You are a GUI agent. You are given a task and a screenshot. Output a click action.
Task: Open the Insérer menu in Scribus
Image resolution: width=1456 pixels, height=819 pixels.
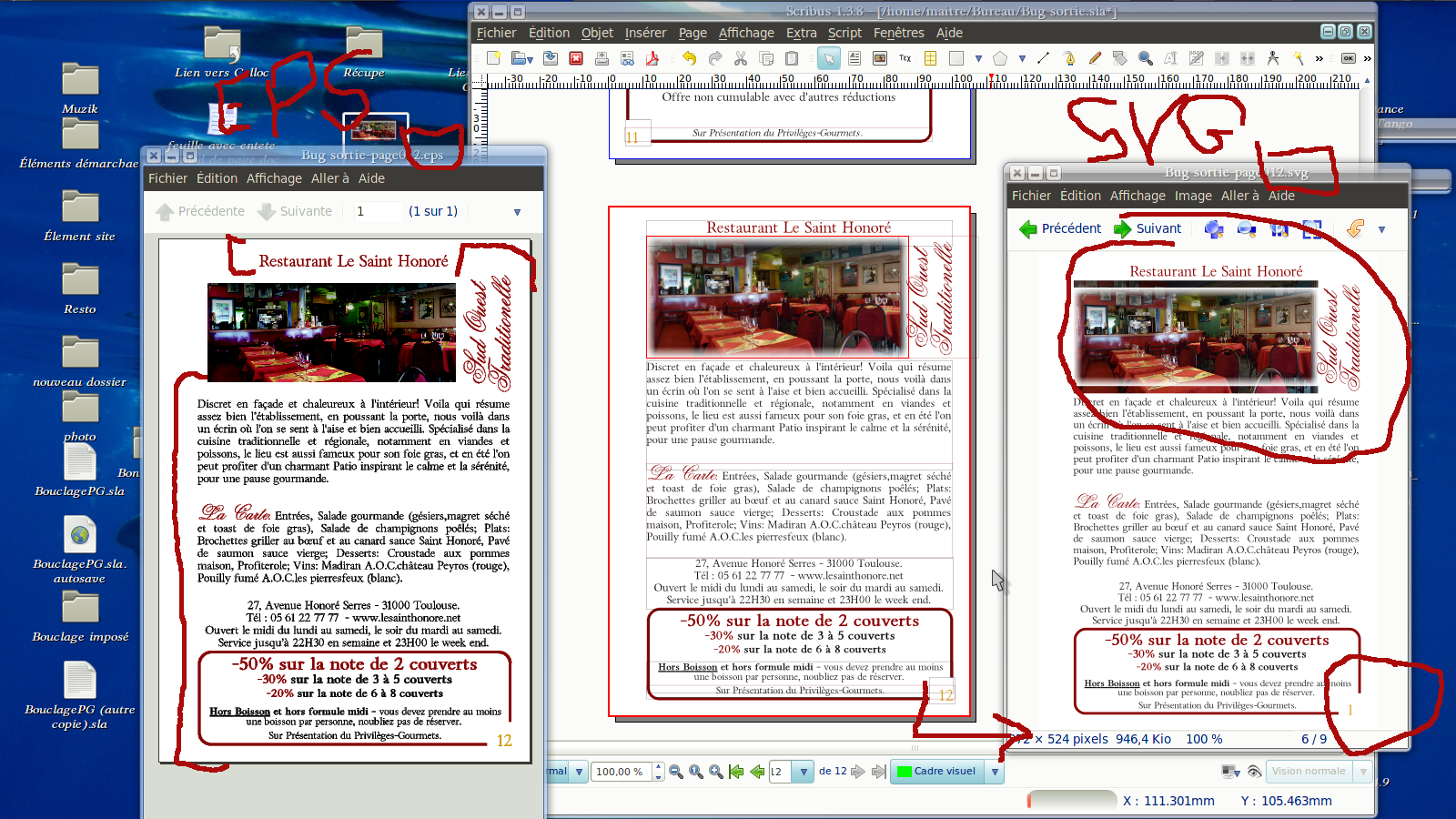point(645,33)
